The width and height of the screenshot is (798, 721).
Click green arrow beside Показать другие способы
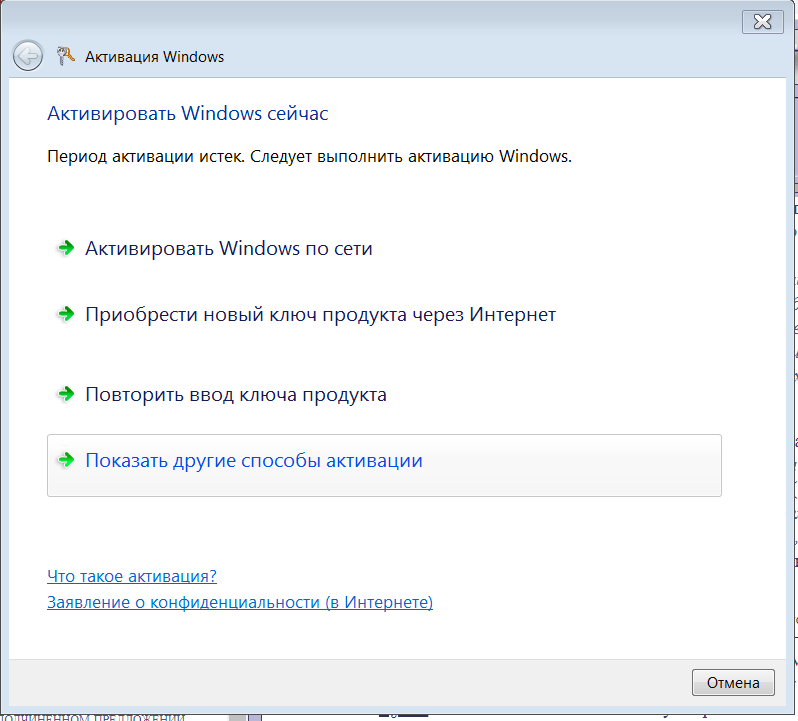[66, 460]
